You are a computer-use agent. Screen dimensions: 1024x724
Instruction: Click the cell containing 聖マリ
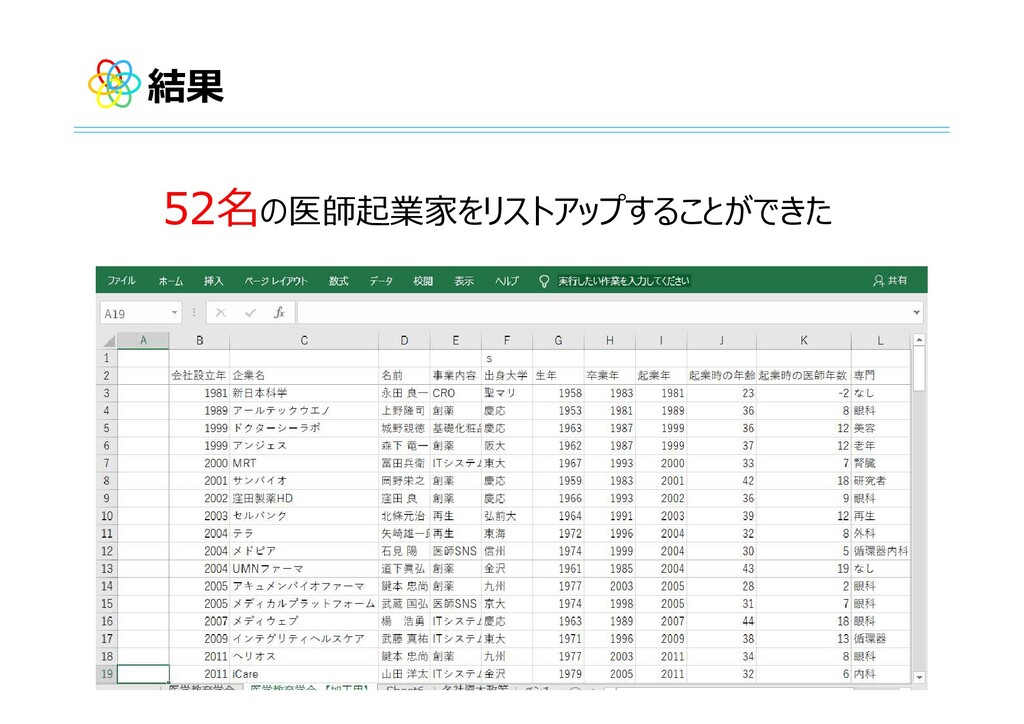[506, 393]
